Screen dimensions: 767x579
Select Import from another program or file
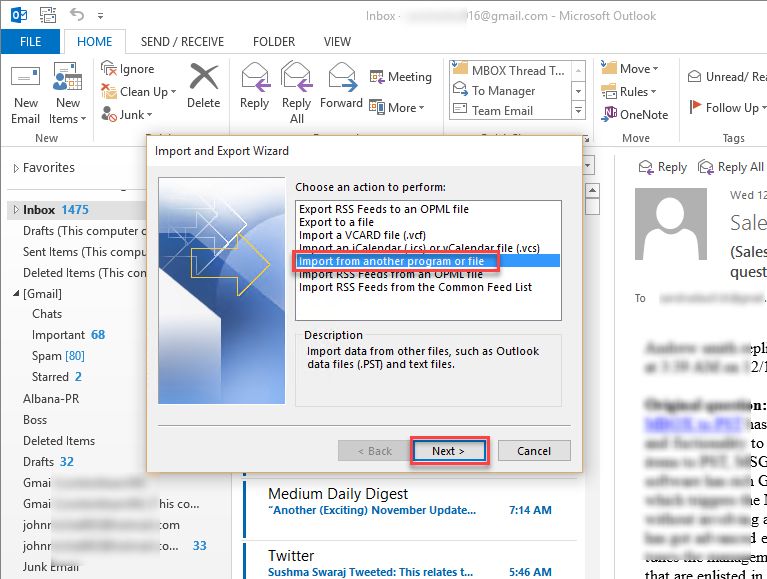(428, 261)
